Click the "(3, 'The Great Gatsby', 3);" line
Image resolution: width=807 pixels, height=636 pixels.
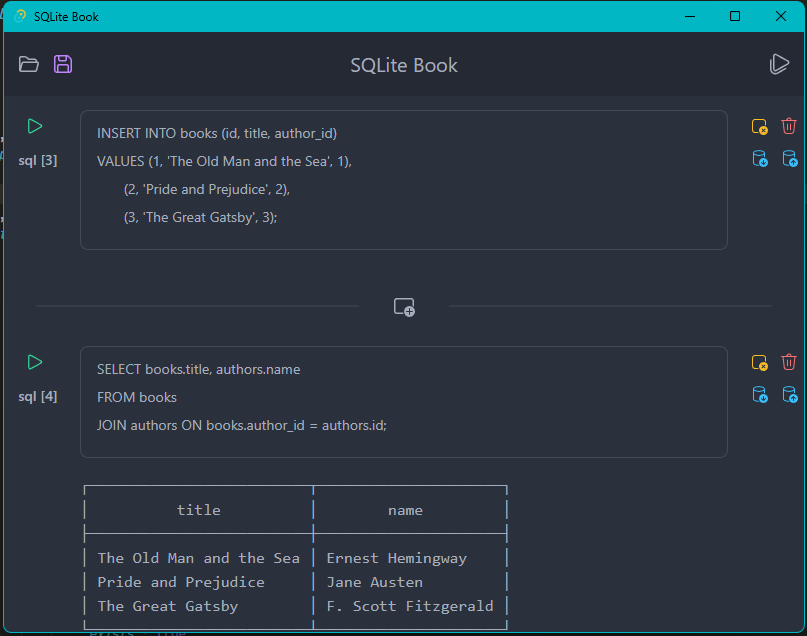[200, 217]
